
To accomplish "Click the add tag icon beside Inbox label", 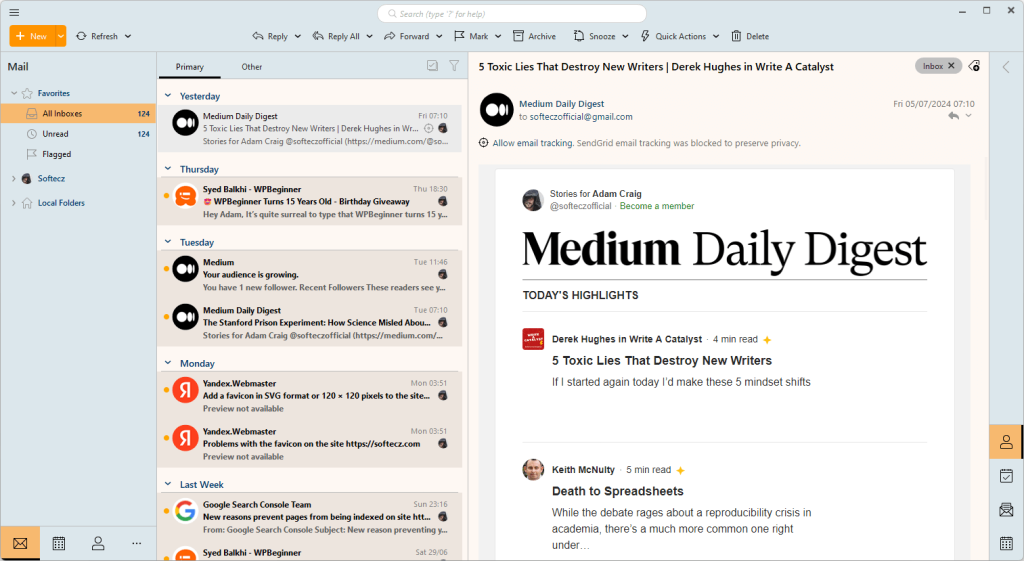I will coord(975,66).
